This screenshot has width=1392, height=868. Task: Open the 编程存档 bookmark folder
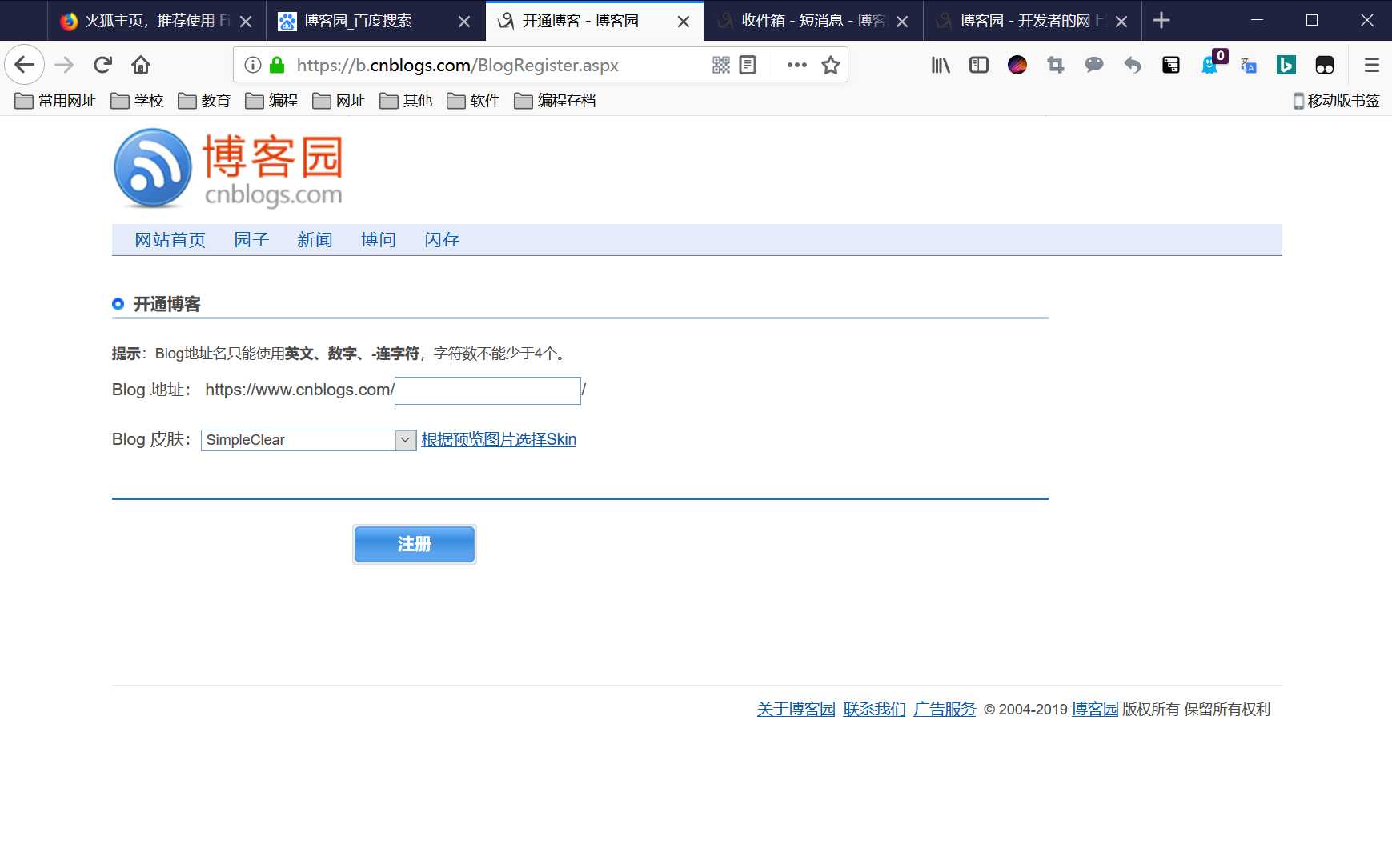click(555, 101)
